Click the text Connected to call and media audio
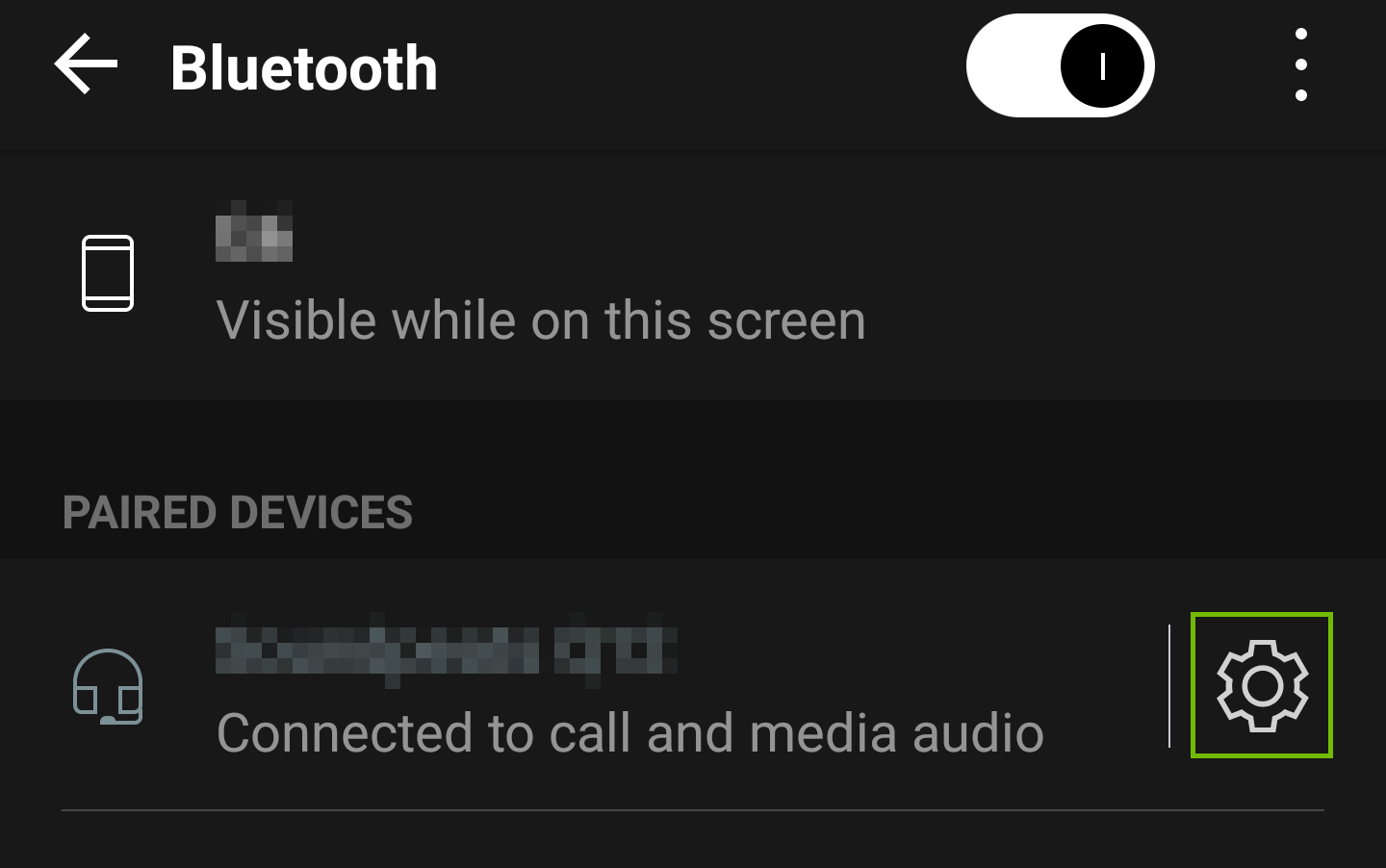1386x868 pixels. 629,732
